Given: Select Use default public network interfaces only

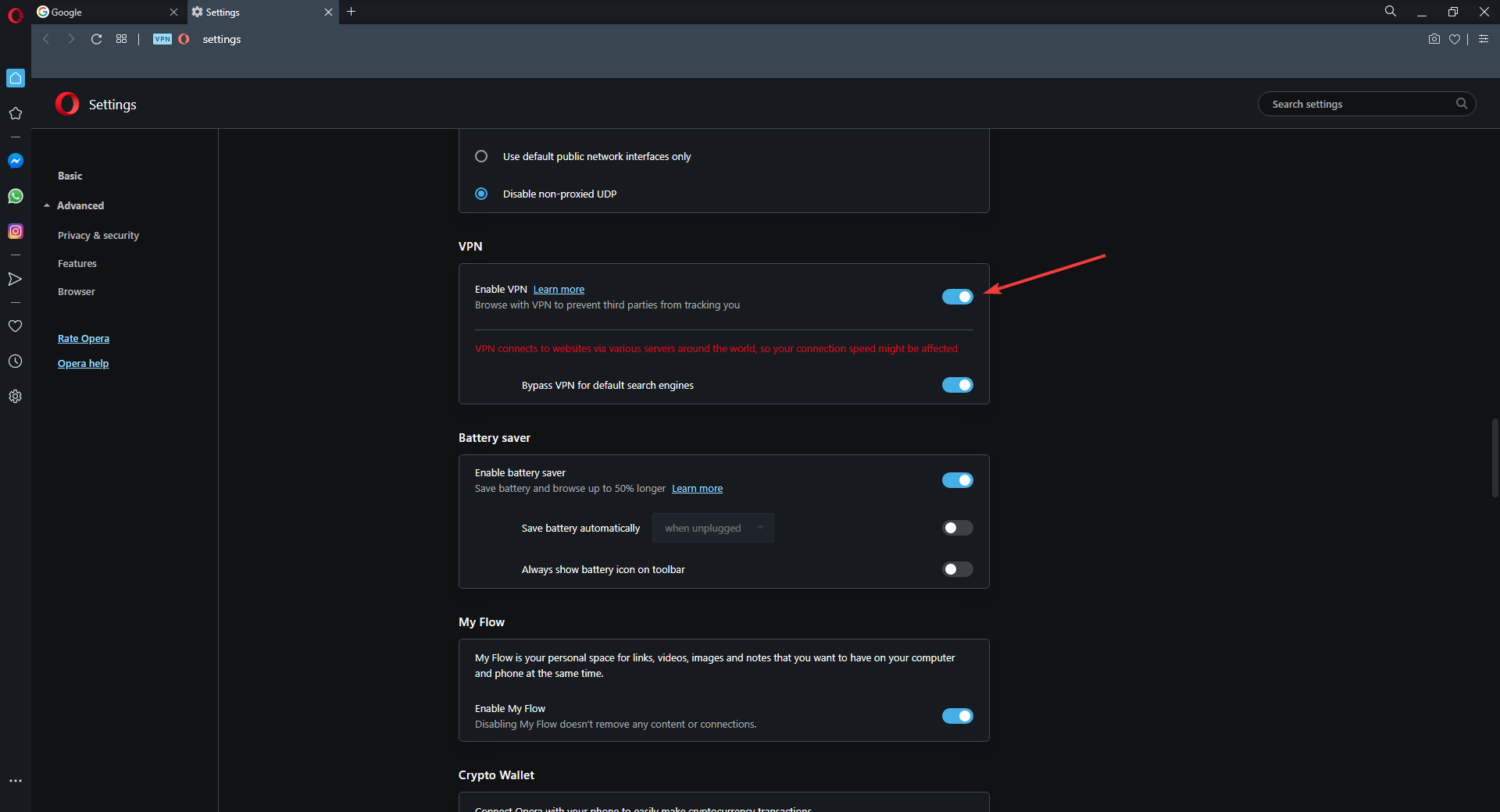Looking at the screenshot, I should coord(481,156).
